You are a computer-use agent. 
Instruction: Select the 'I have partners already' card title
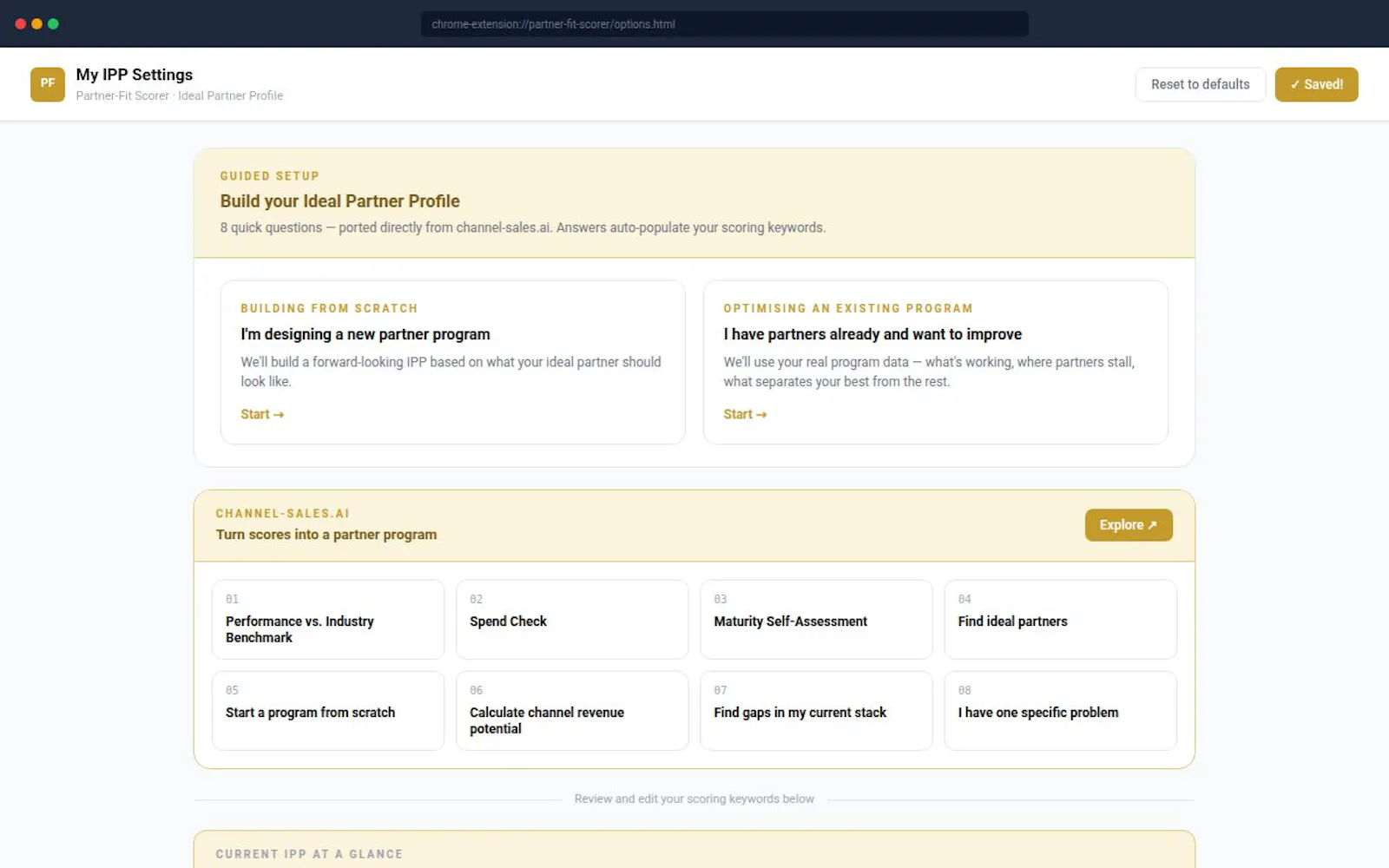pos(872,334)
